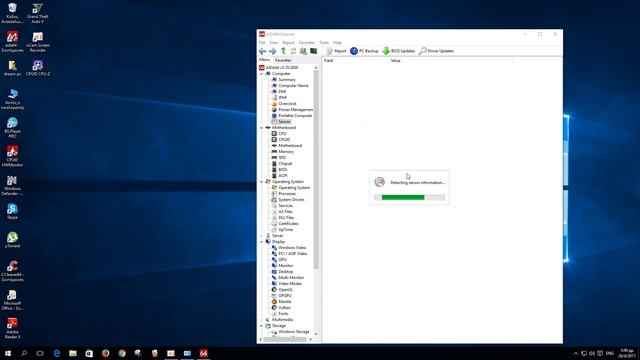Select Services in the tree
Viewport: 640px width, 360px height.
click(286, 206)
